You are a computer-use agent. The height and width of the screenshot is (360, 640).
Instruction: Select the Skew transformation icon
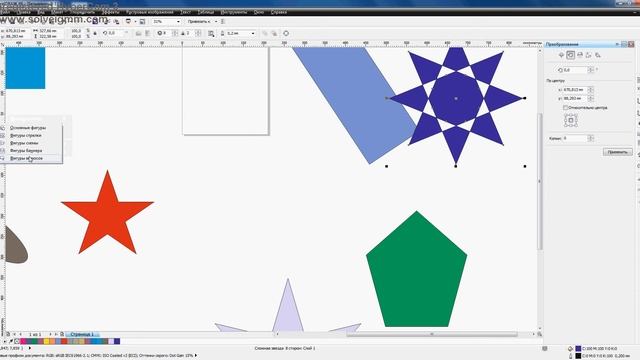(x=598, y=55)
